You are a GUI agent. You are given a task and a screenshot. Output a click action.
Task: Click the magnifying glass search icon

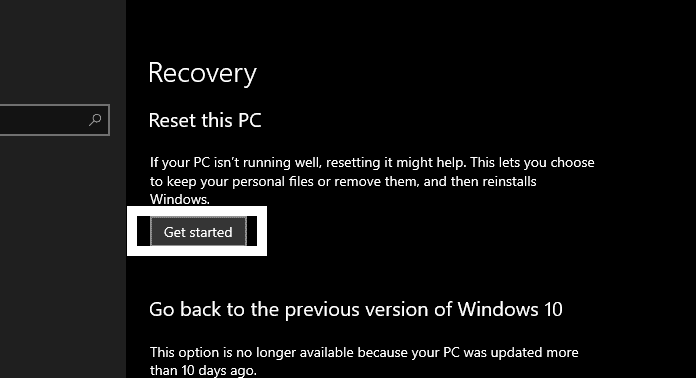pyautogui.click(x=95, y=120)
